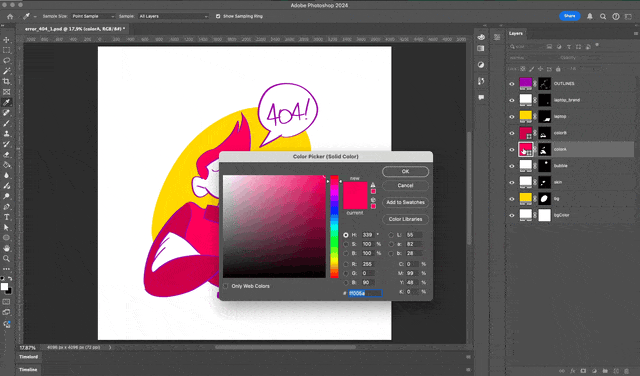Select the Zoom tool
The image size is (640, 376).
(x=7, y=258)
